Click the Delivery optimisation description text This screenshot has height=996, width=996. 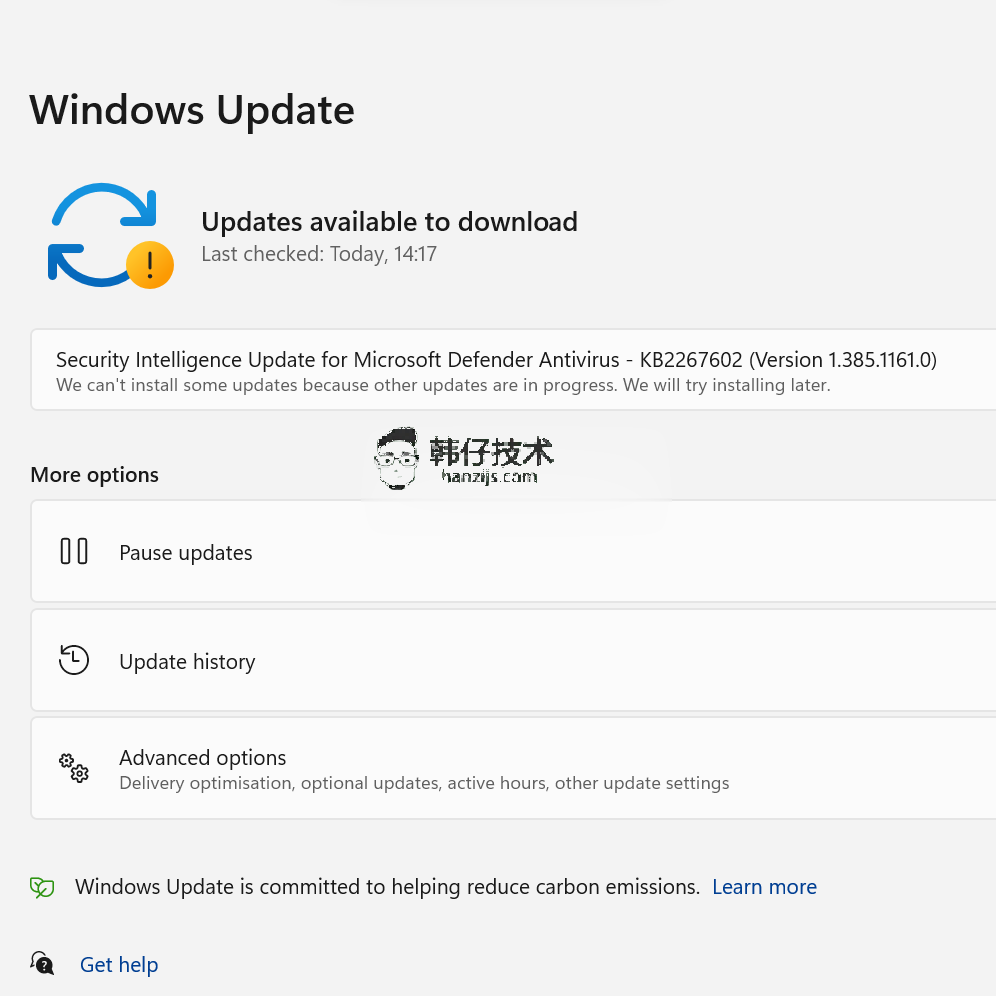(424, 783)
